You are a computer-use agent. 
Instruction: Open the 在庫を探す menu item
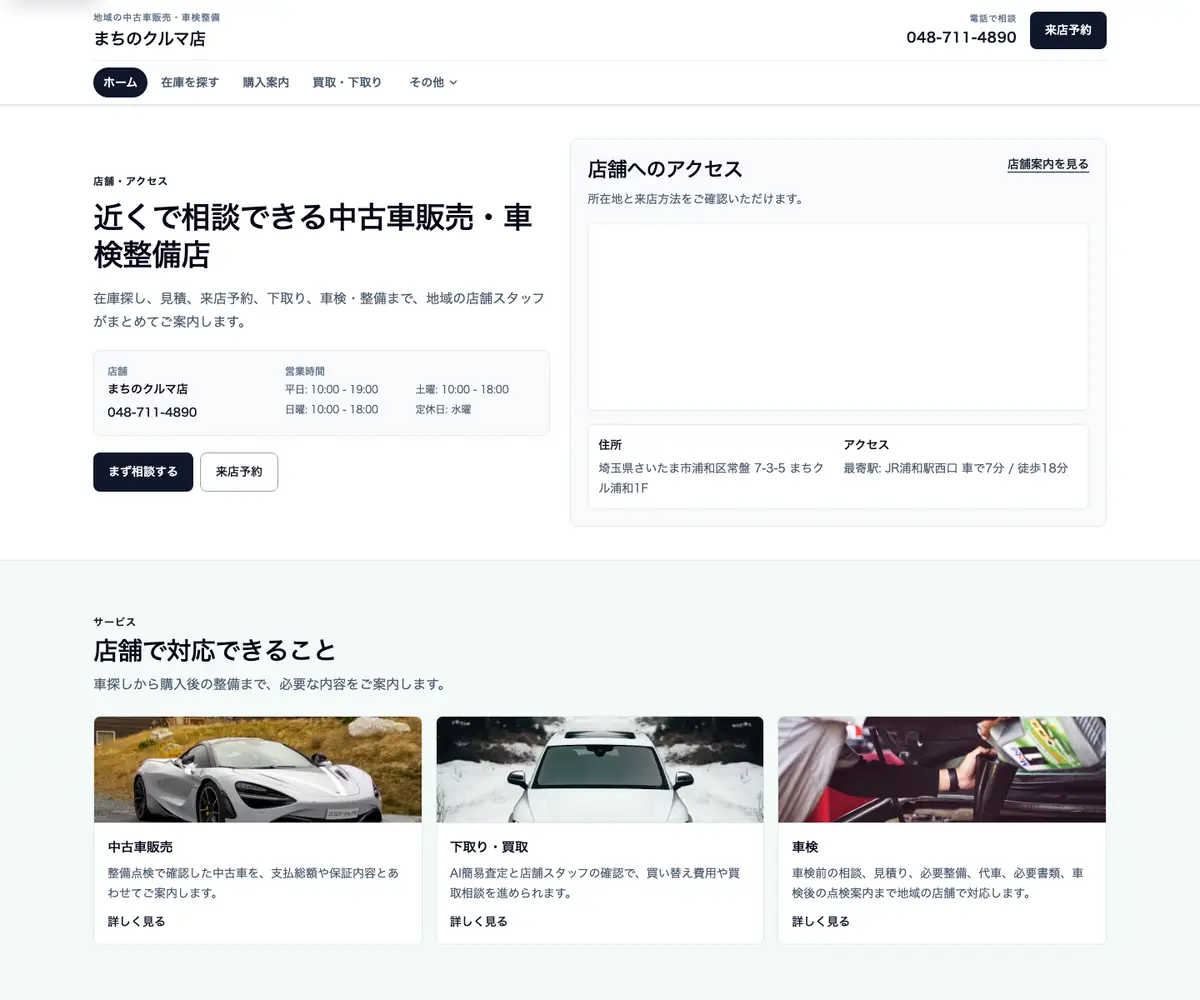(190, 82)
